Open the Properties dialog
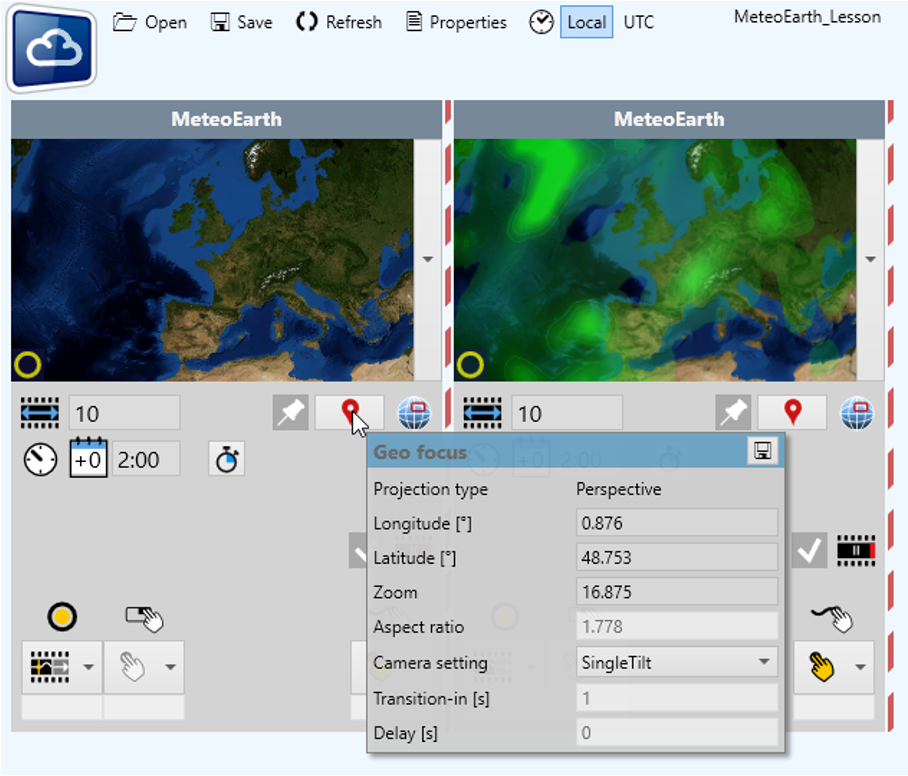The width and height of the screenshot is (908, 776). point(456,23)
